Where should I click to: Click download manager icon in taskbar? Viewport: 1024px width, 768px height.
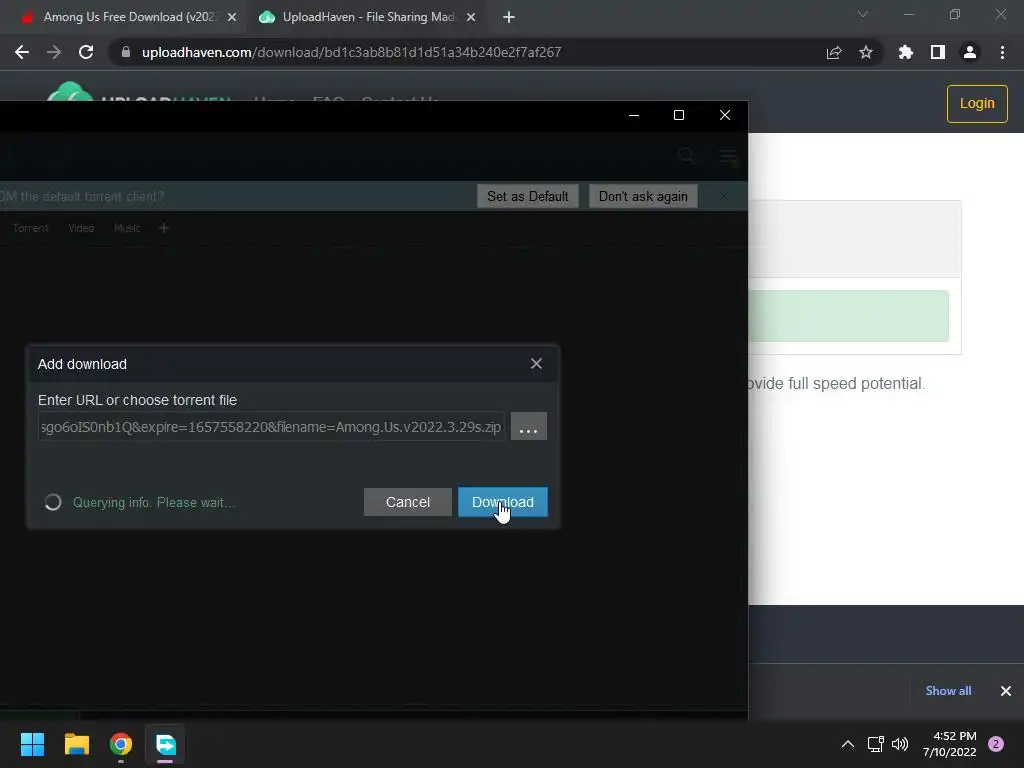coord(165,744)
